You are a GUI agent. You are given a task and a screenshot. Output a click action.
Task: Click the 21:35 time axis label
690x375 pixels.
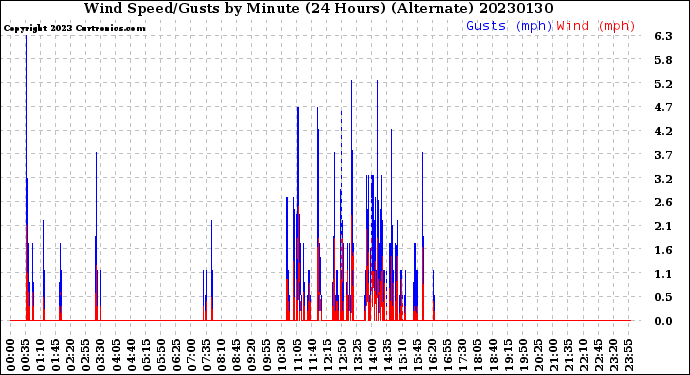(568, 355)
